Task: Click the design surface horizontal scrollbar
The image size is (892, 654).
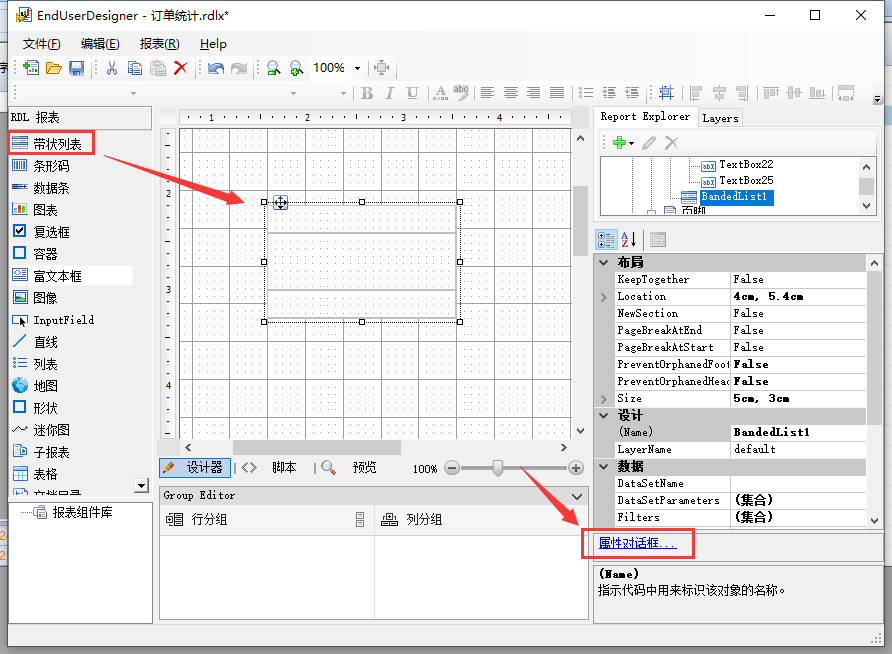Action: pos(316,448)
